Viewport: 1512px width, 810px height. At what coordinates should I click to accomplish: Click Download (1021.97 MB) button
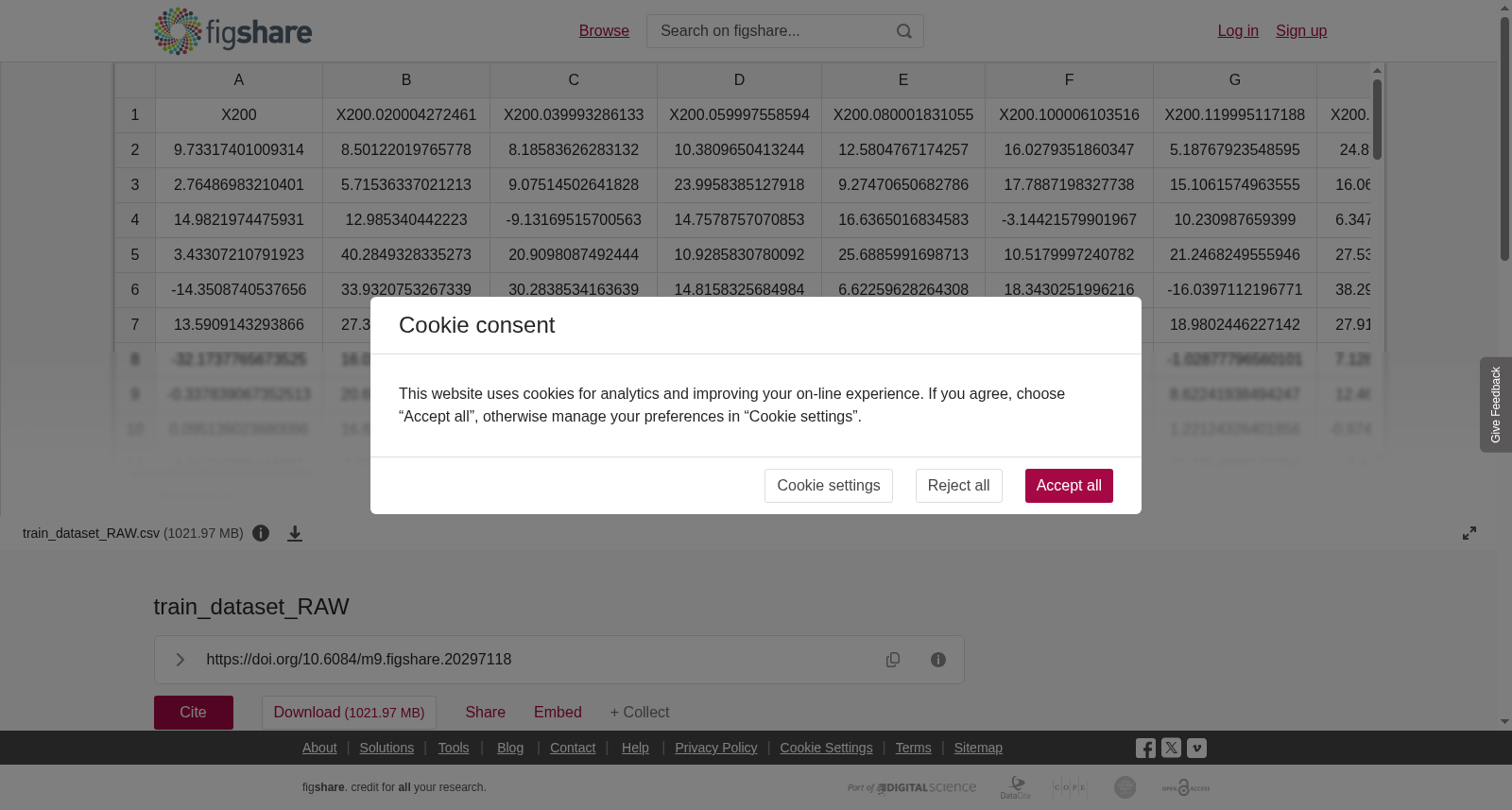349,713
